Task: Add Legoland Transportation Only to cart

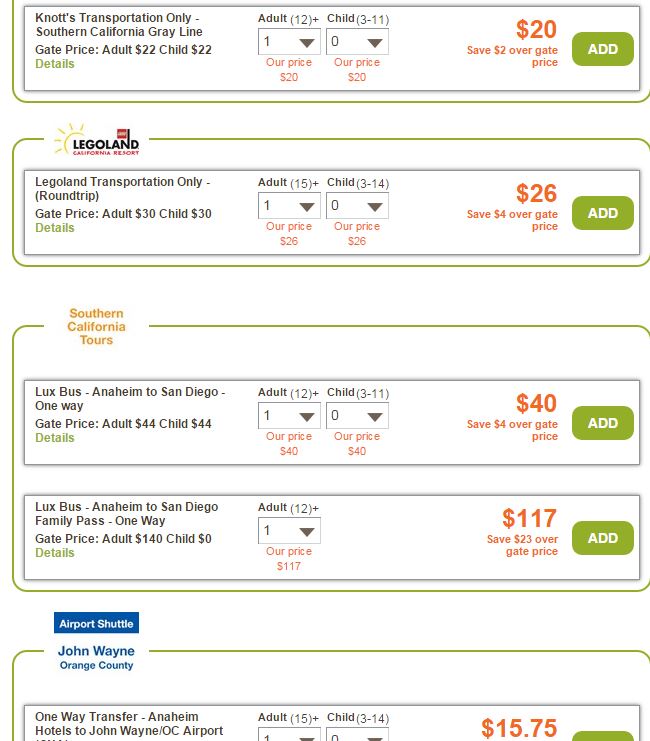Action: coord(602,213)
